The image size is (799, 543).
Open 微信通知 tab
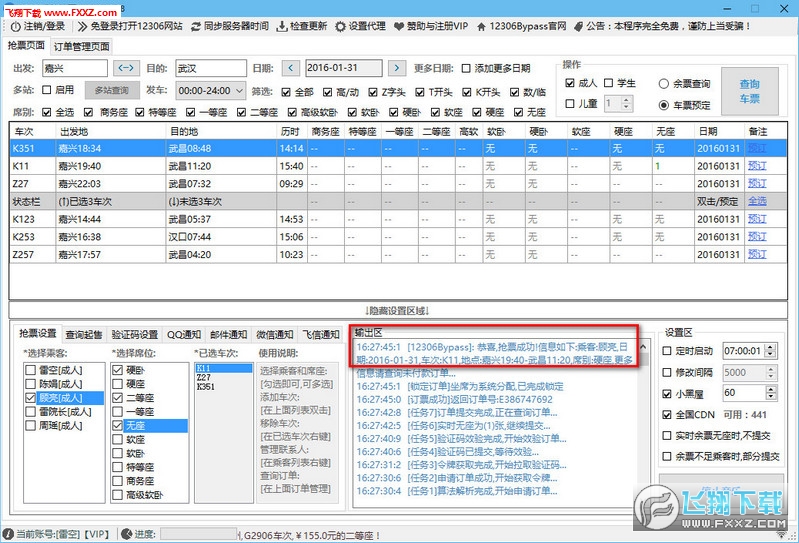275,335
